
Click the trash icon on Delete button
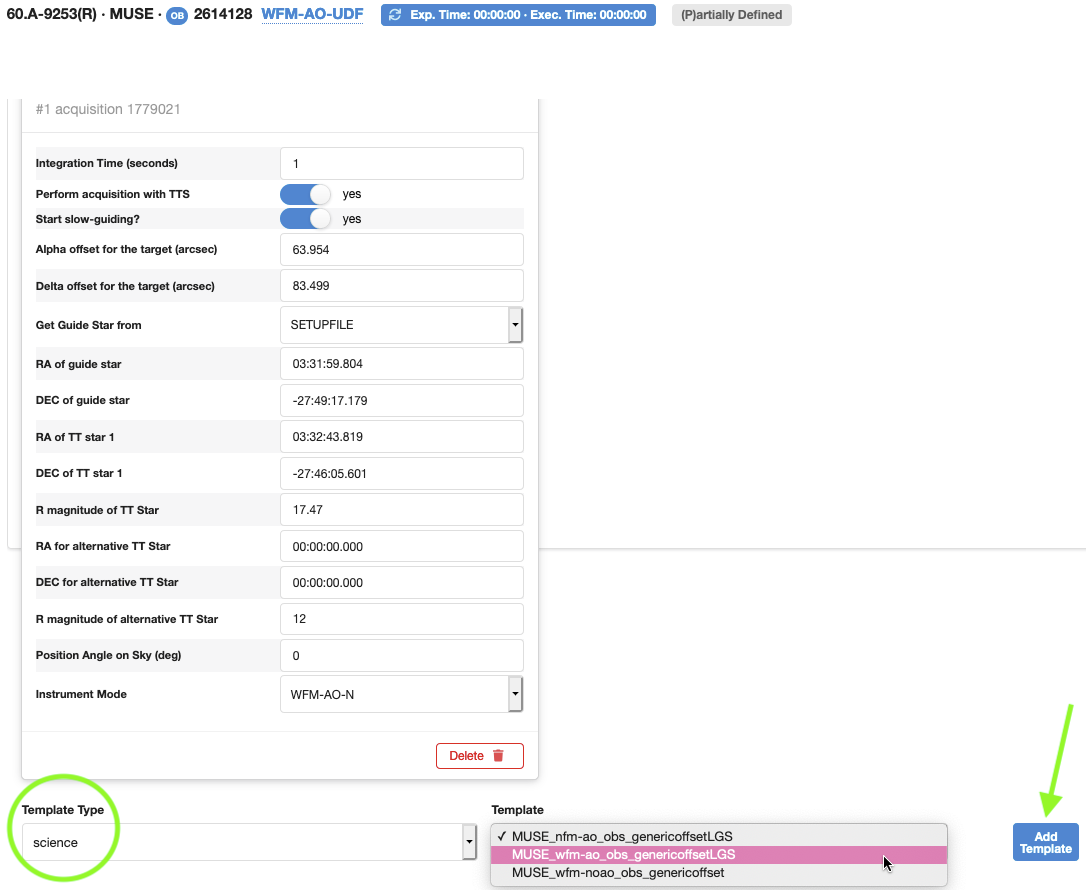[x=498, y=756]
